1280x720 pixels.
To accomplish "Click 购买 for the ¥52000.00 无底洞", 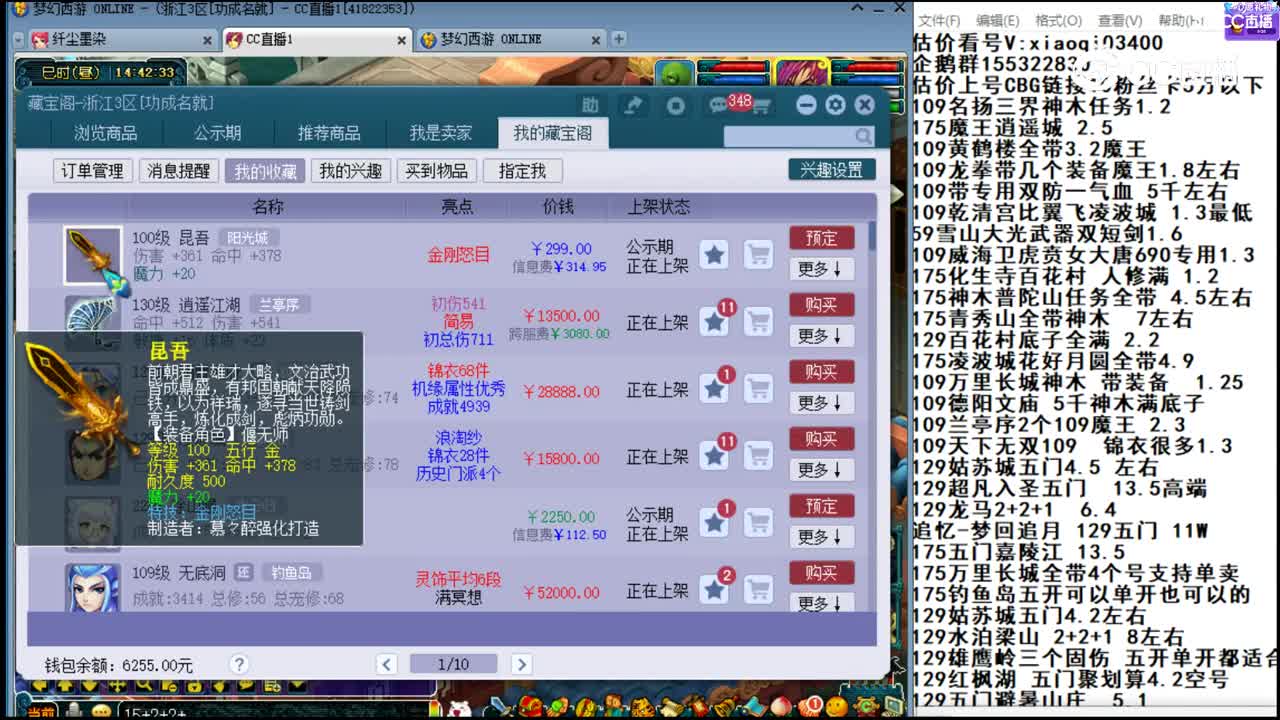I will (x=821, y=573).
